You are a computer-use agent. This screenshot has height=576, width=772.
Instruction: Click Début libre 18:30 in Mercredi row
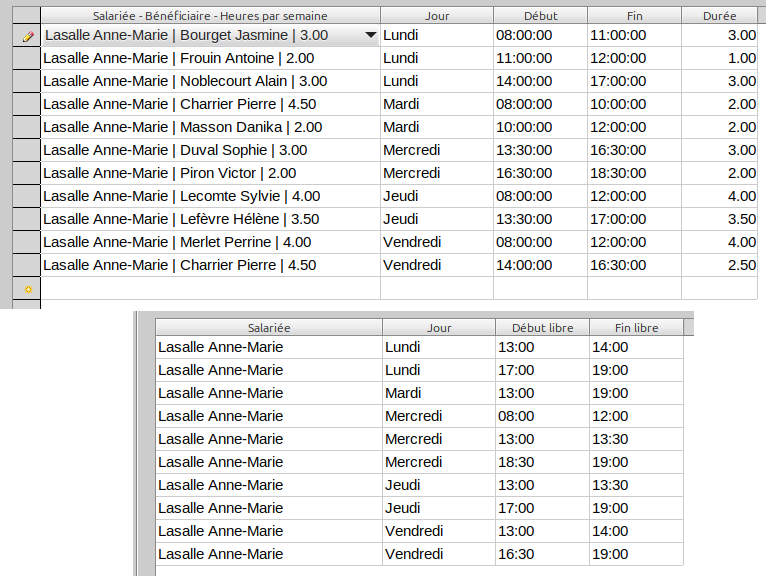tap(543, 462)
